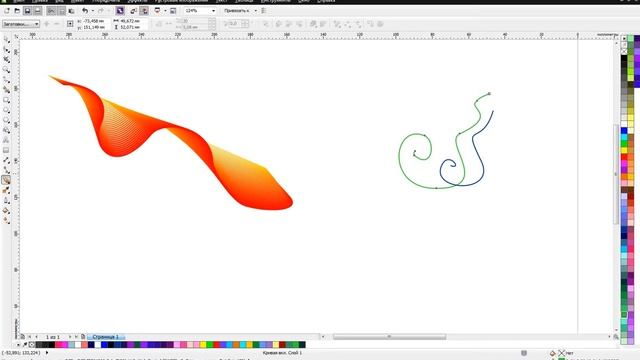Create a new document with New icon
The image size is (640, 360).
point(7,11)
